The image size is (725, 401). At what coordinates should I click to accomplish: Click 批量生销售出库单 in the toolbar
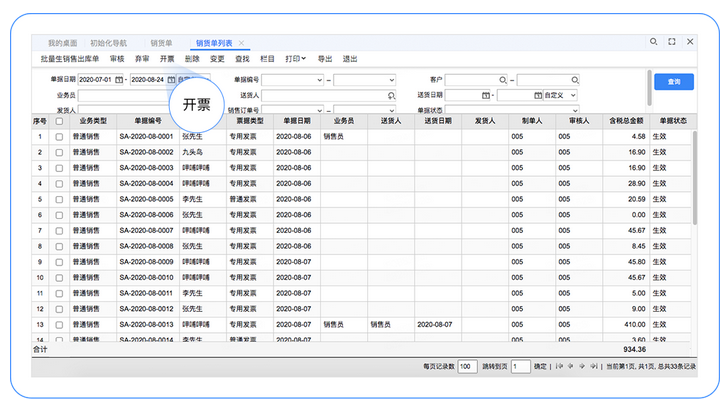(70, 59)
